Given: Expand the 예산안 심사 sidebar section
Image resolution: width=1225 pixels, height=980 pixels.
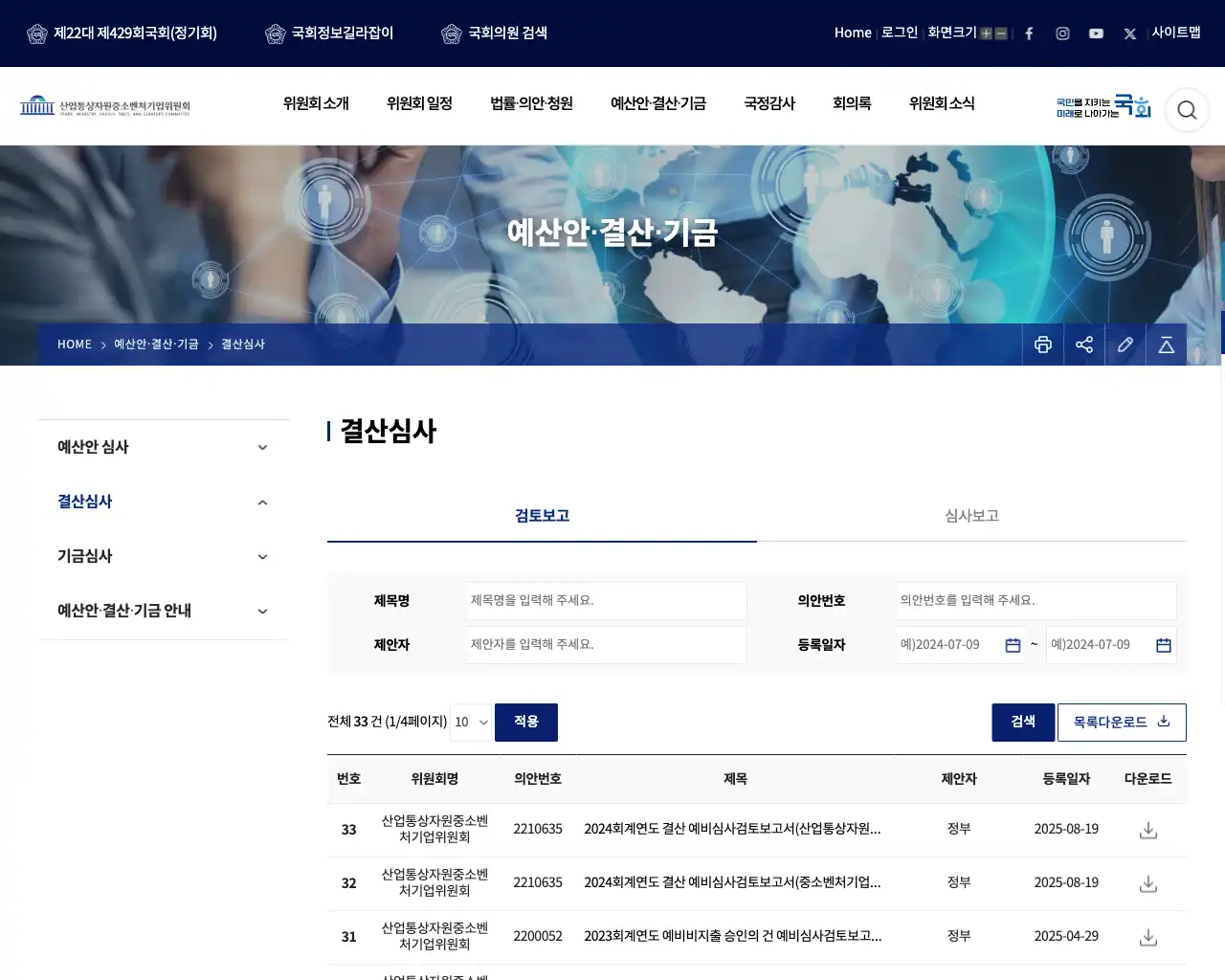Looking at the screenshot, I should [x=163, y=447].
